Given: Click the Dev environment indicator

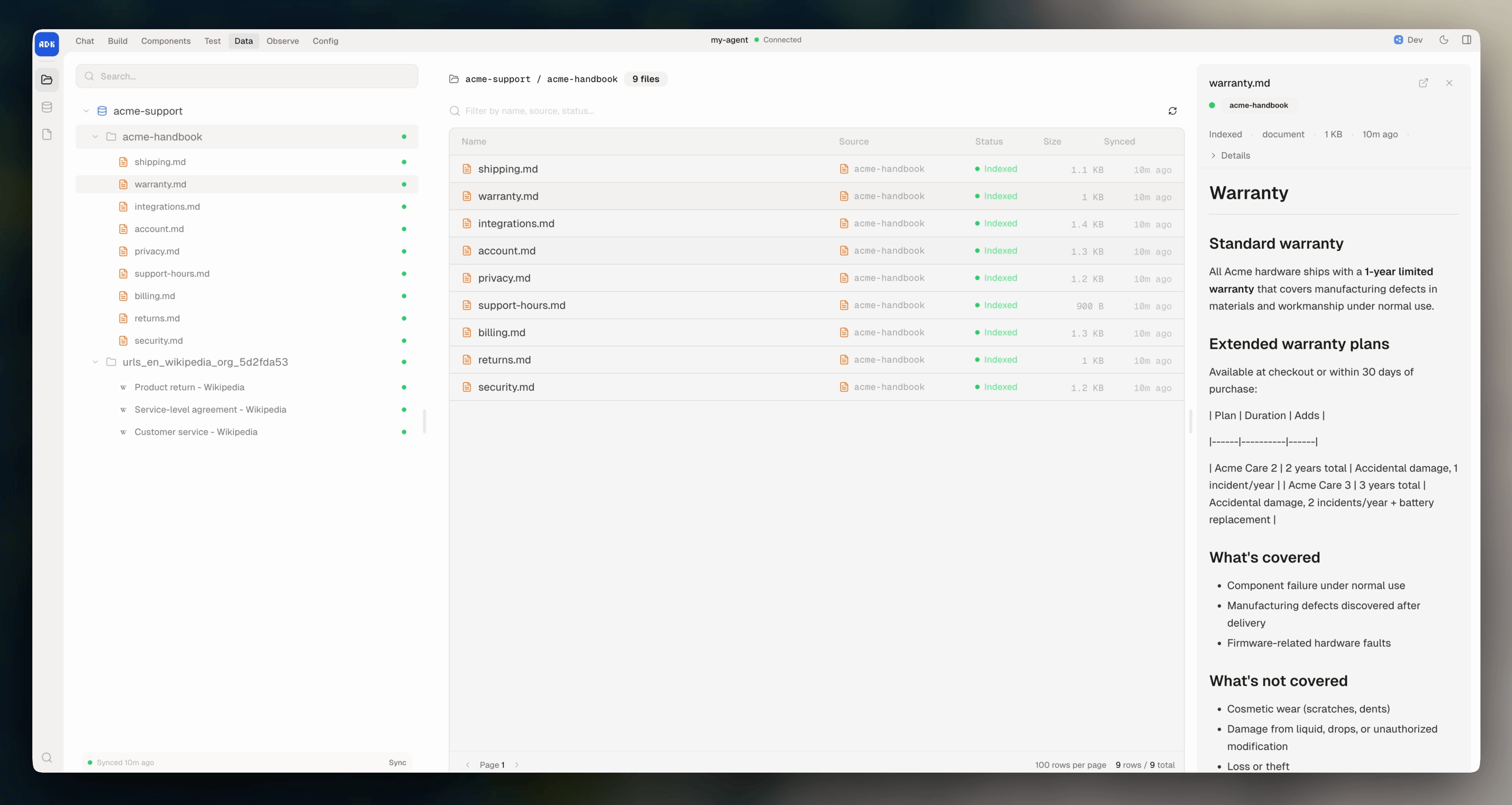Looking at the screenshot, I should coord(1408,40).
